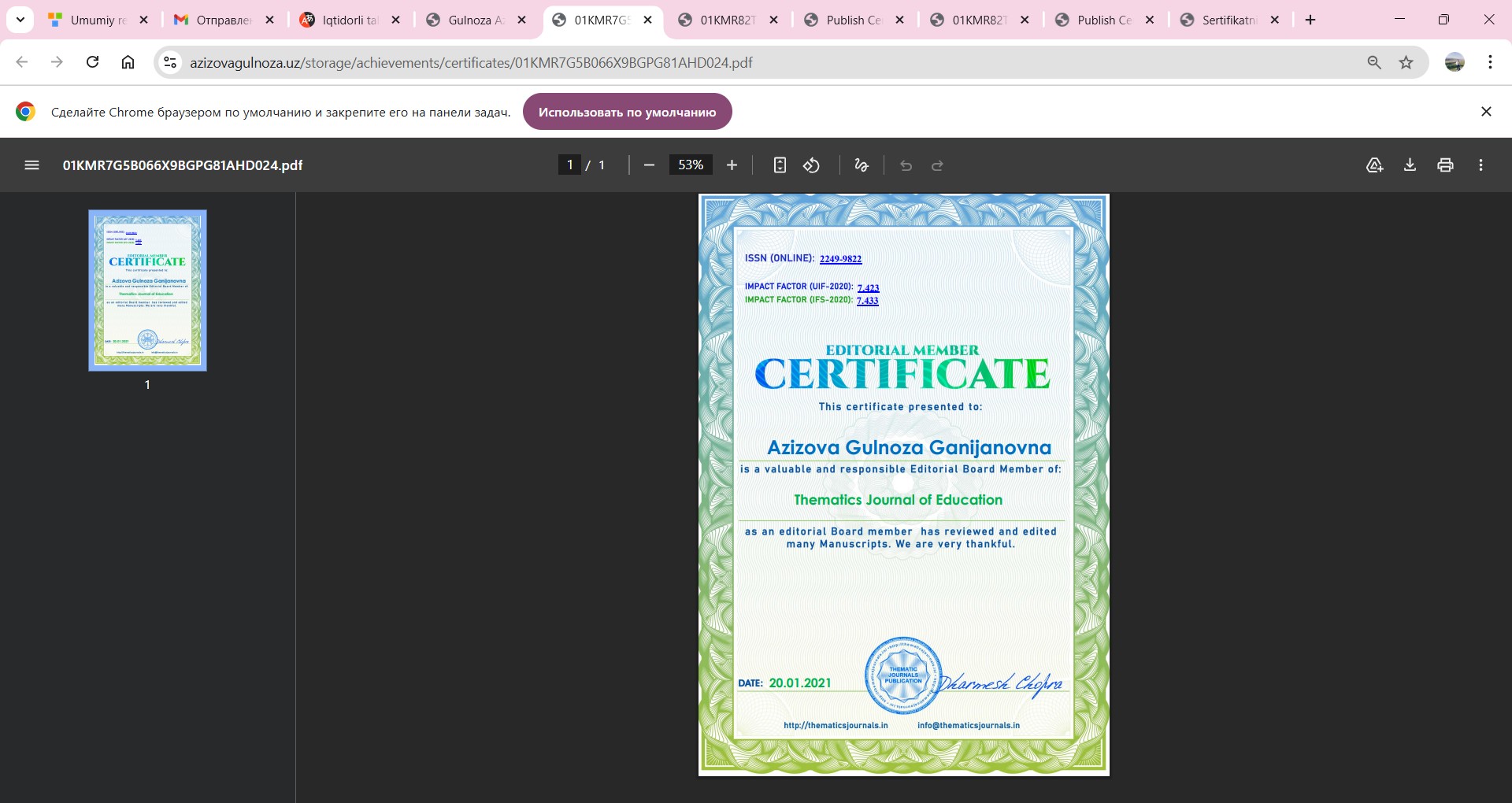The width and height of the screenshot is (1512, 803).
Task: Open the browser home page
Action: [x=128, y=62]
